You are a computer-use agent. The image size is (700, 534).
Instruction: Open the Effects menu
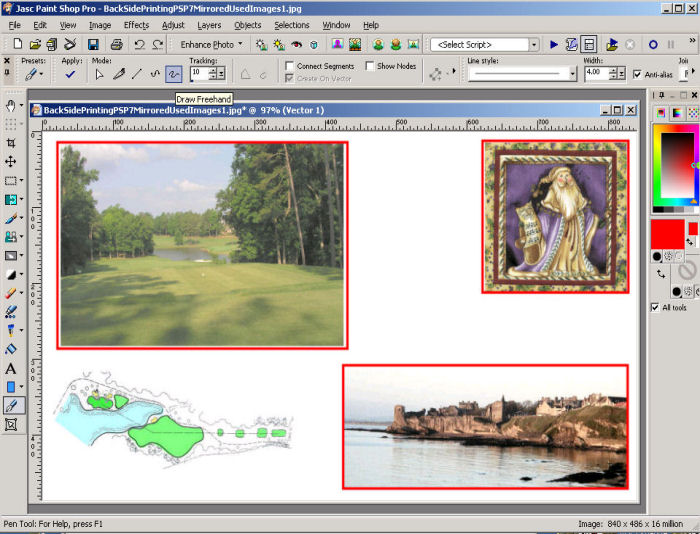coord(136,24)
